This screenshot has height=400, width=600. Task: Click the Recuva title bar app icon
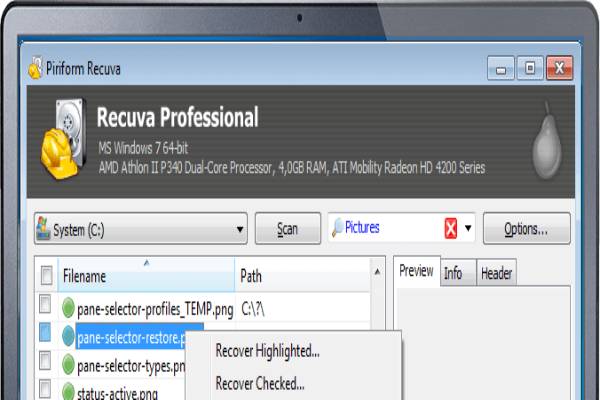35,68
